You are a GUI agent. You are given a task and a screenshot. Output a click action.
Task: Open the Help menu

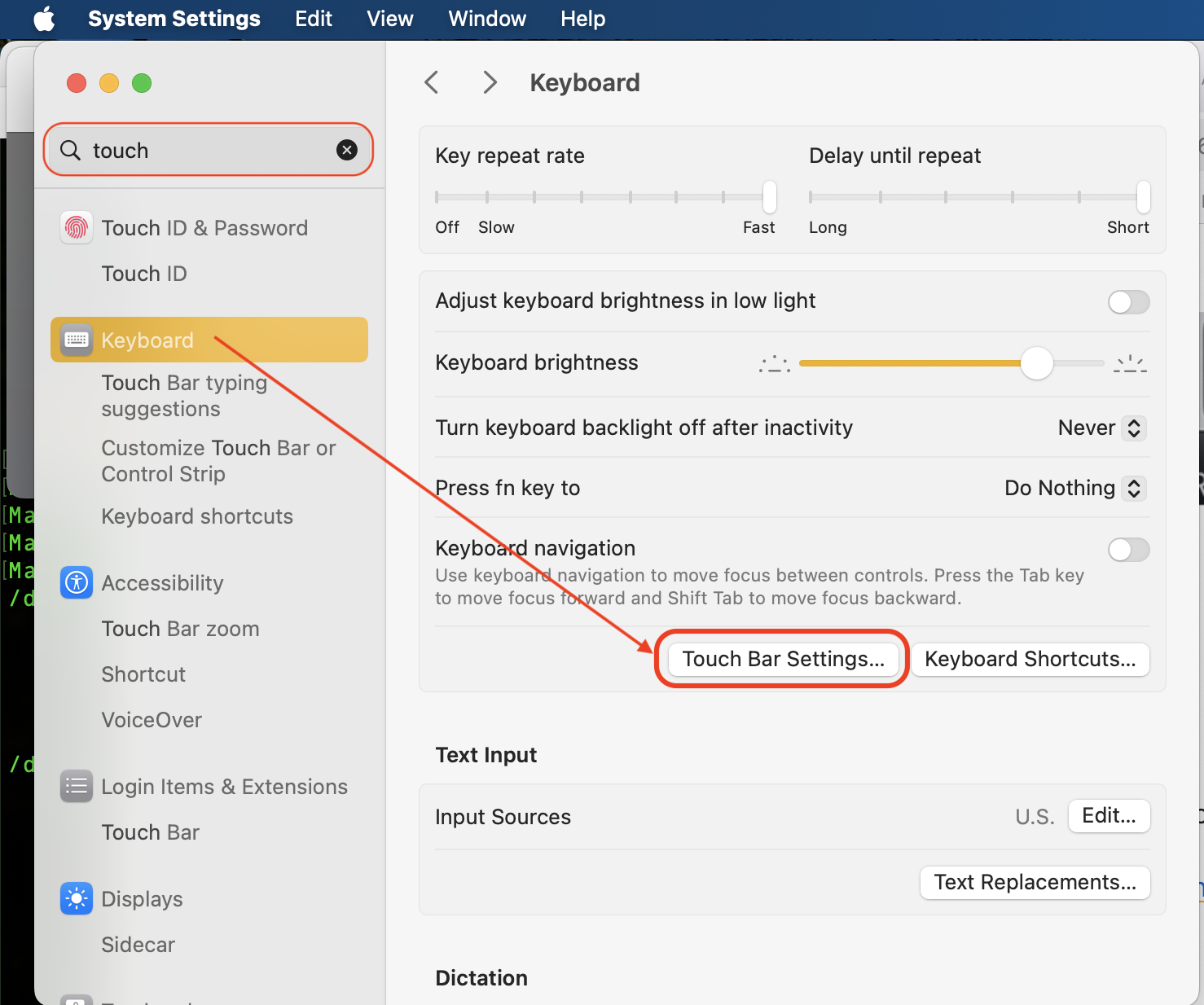click(x=582, y=19)
